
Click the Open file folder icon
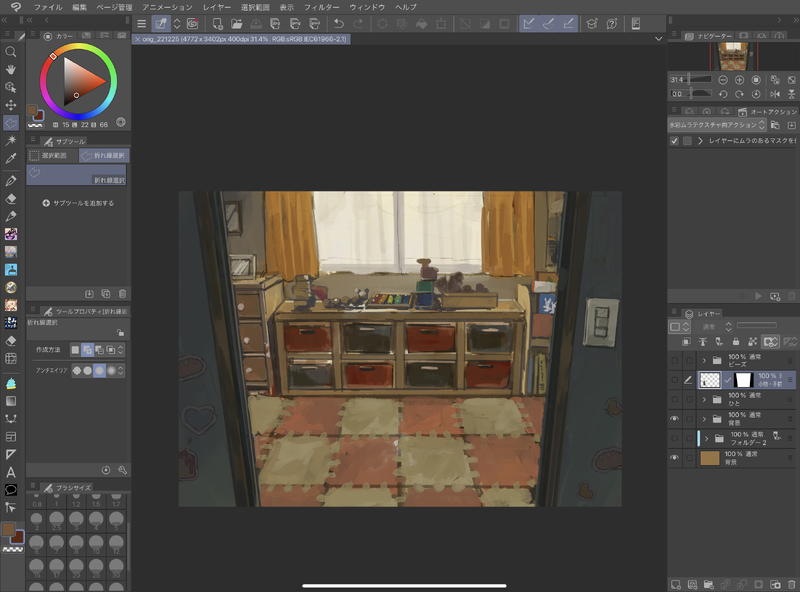point(236,23)
